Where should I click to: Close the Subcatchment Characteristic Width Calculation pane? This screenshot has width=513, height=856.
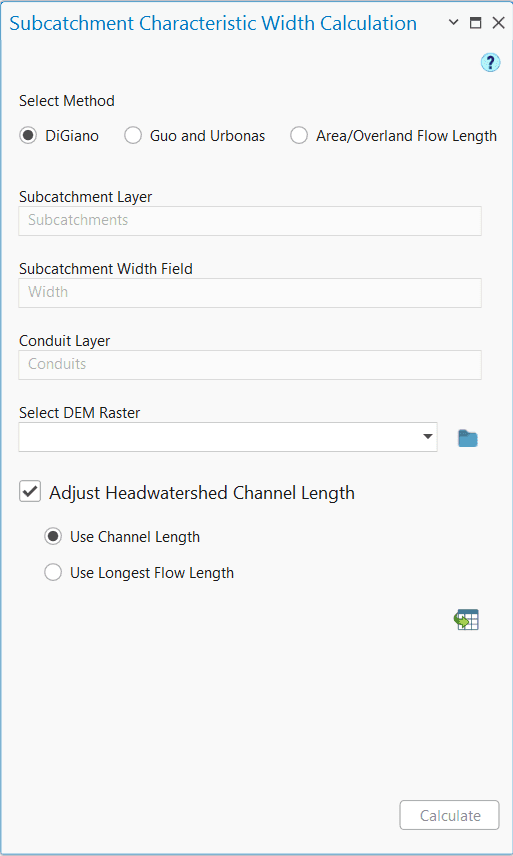[x=498, y=23]
